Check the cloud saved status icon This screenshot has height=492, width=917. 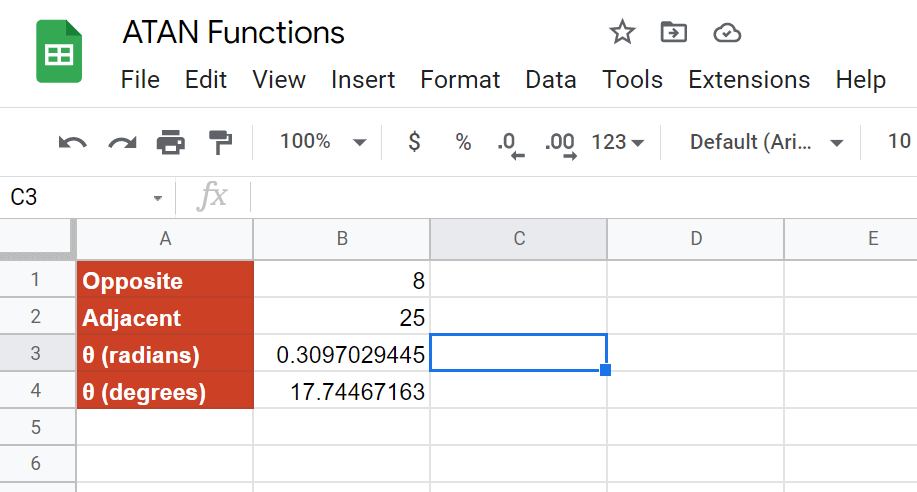727,33
